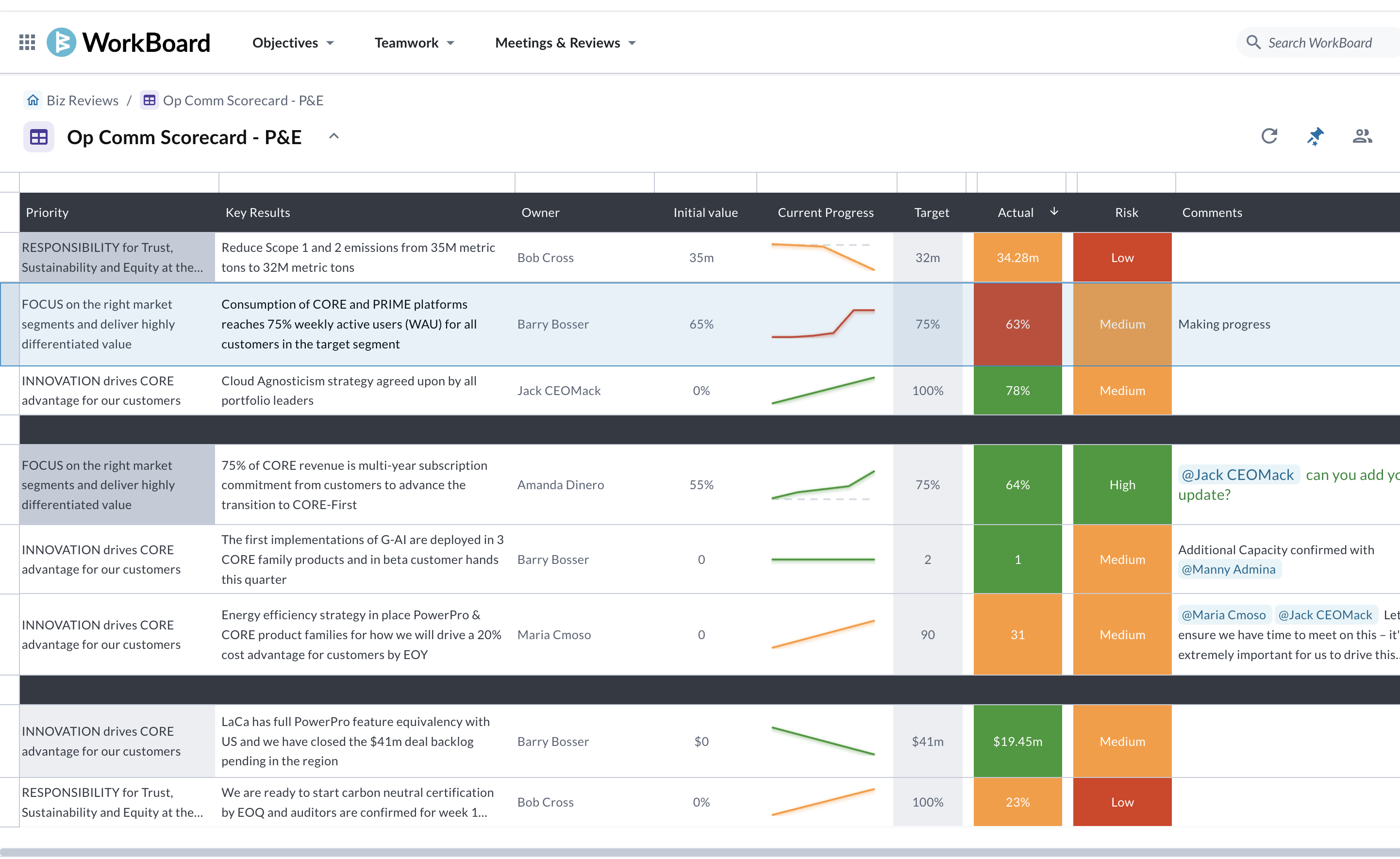Open the LaCa row declining sparkline
The height and width of the screenshot is (859, 1400).
coord(823,741)
